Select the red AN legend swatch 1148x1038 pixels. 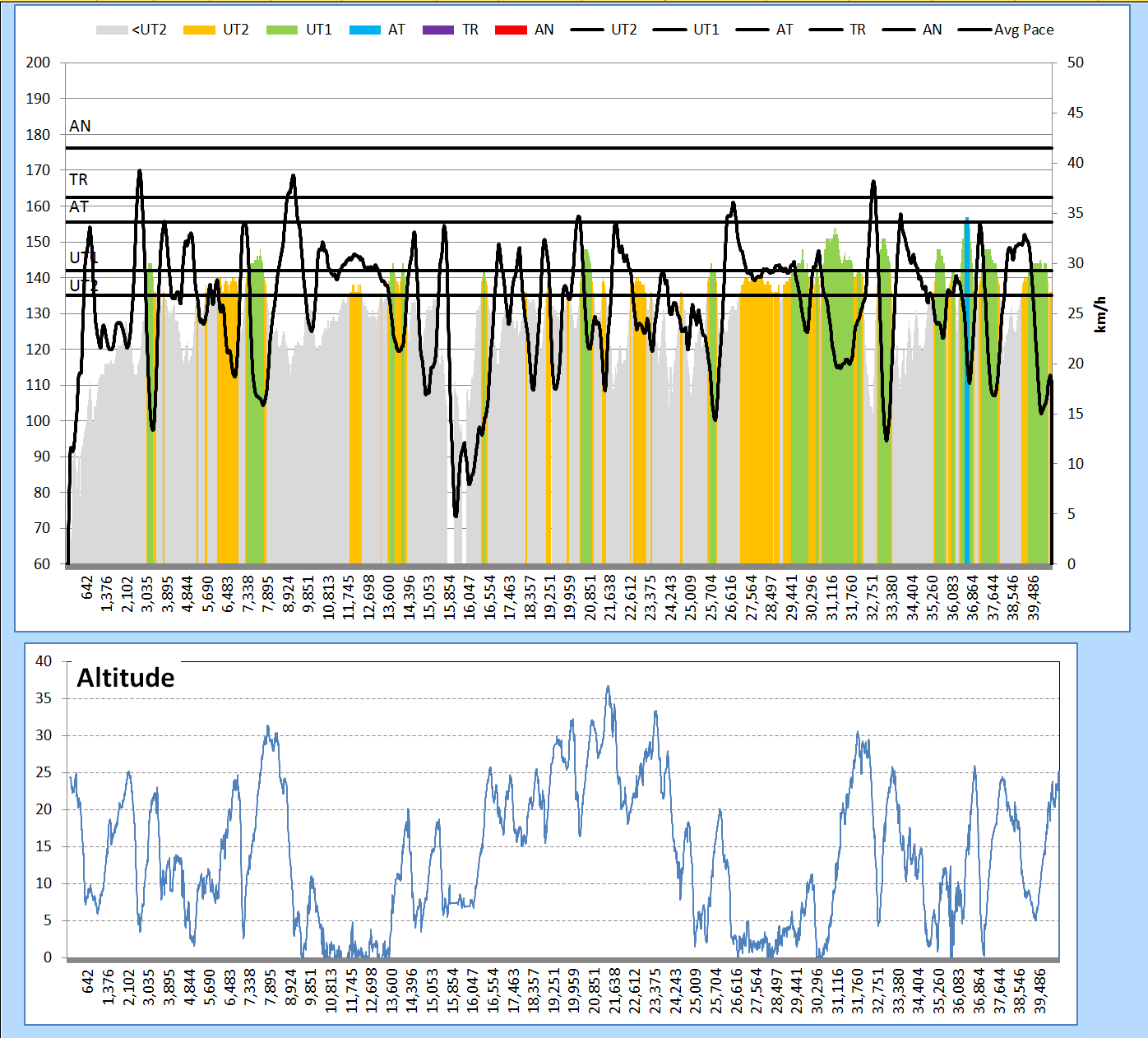pyautogui.click(x=511, y=30)
